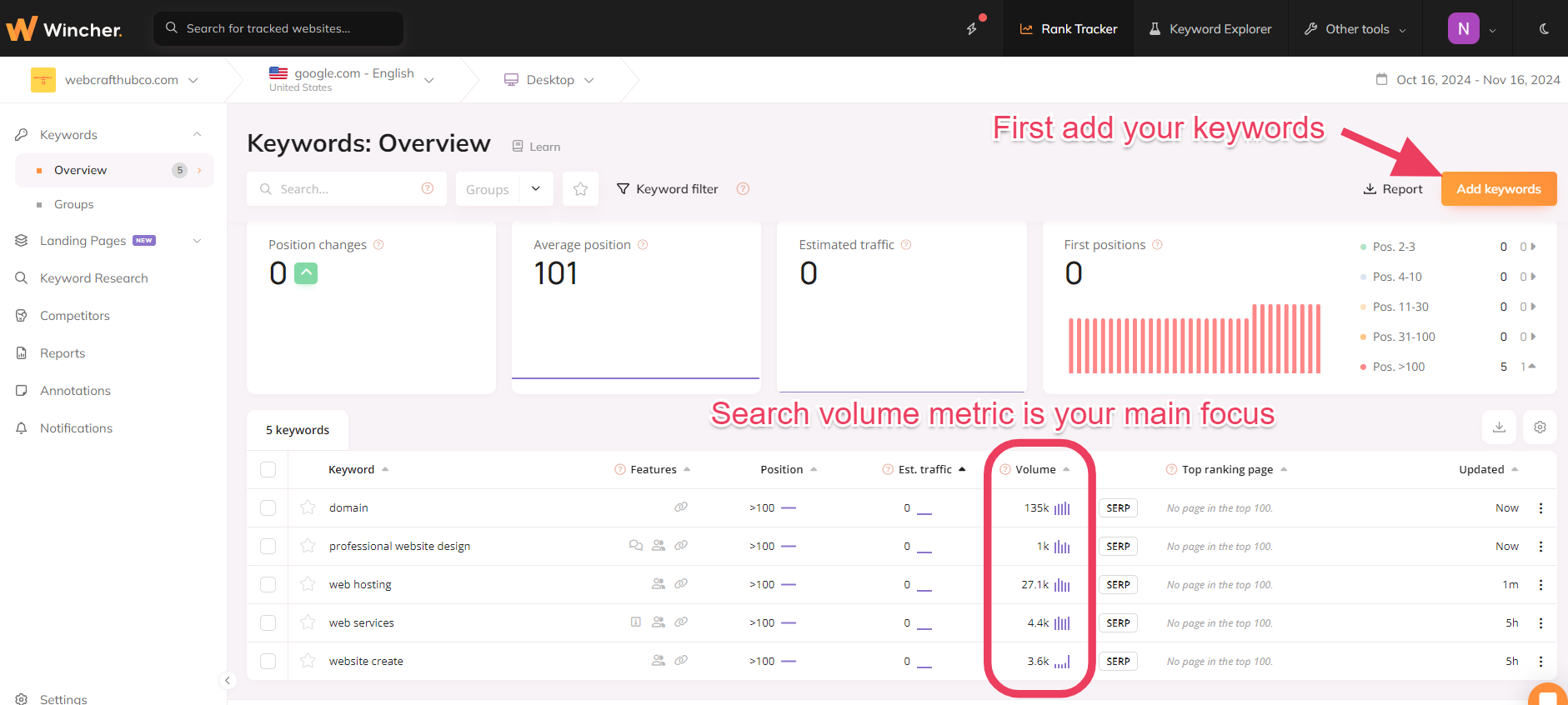1568x705 pixels.
Task: Click Position changes help icon
Action: click(378, 245)
